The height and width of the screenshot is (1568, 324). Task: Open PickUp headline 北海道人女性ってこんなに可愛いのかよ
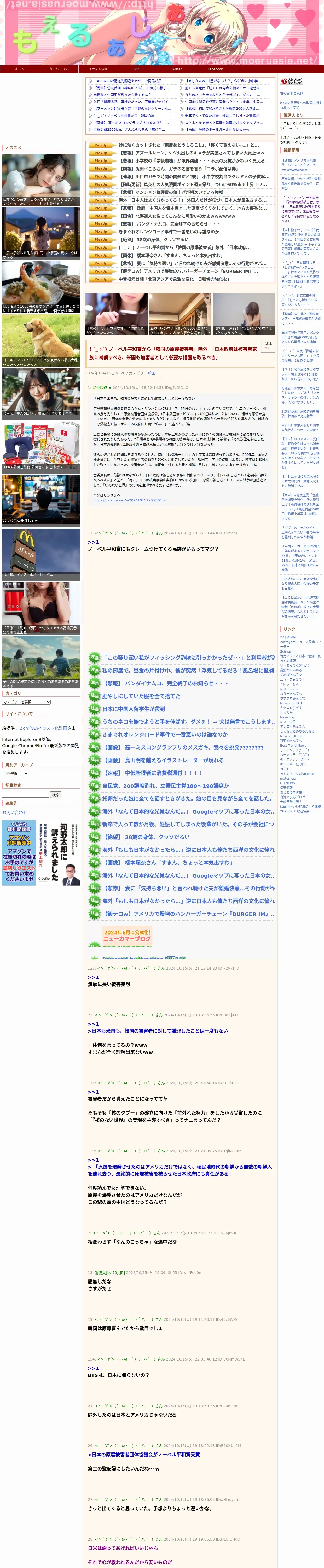177,216
